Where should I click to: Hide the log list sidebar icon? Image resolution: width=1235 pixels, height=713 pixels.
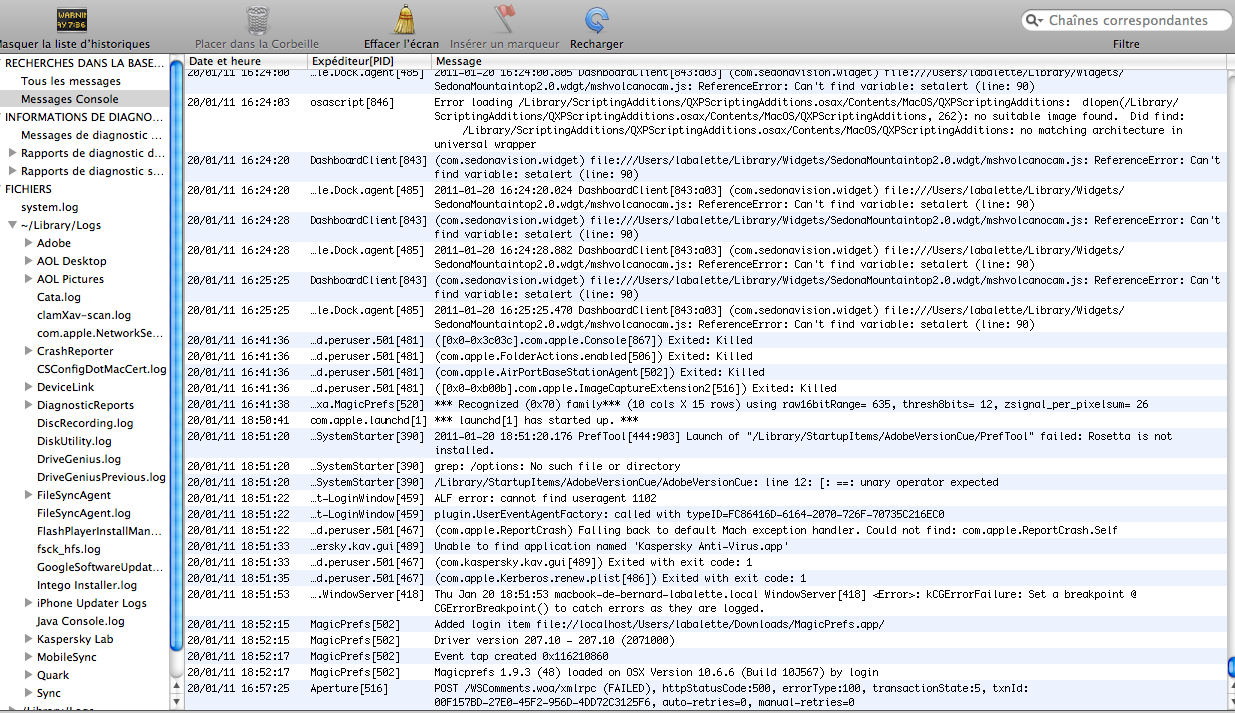72,18
